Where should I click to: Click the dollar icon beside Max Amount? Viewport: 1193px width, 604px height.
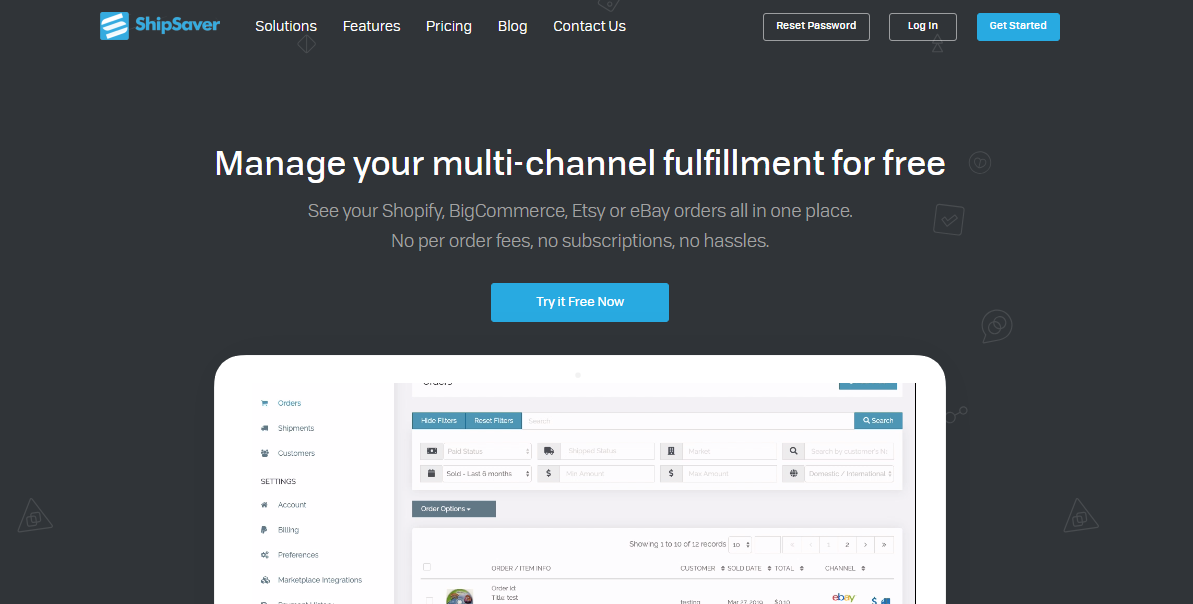tap(671, 473)
